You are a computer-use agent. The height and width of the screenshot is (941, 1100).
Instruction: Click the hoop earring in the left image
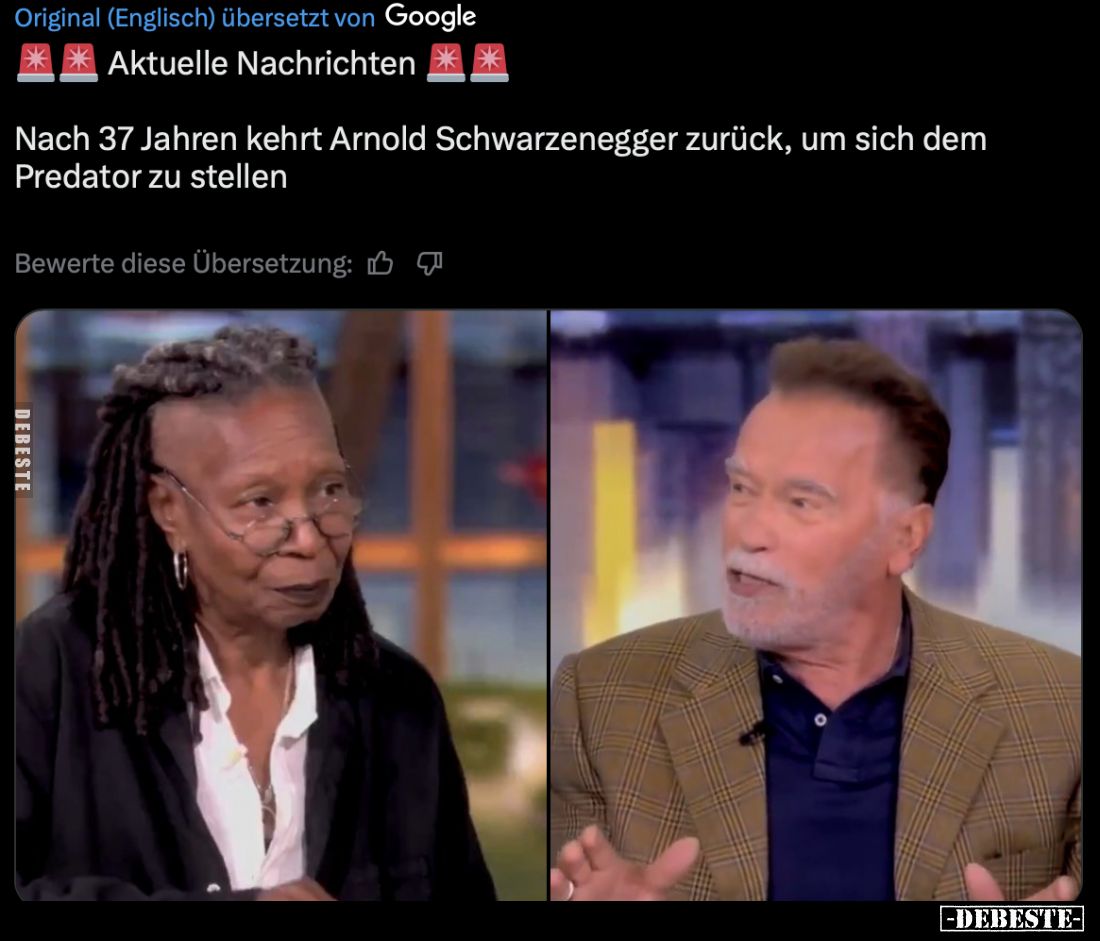click(181, 569)
